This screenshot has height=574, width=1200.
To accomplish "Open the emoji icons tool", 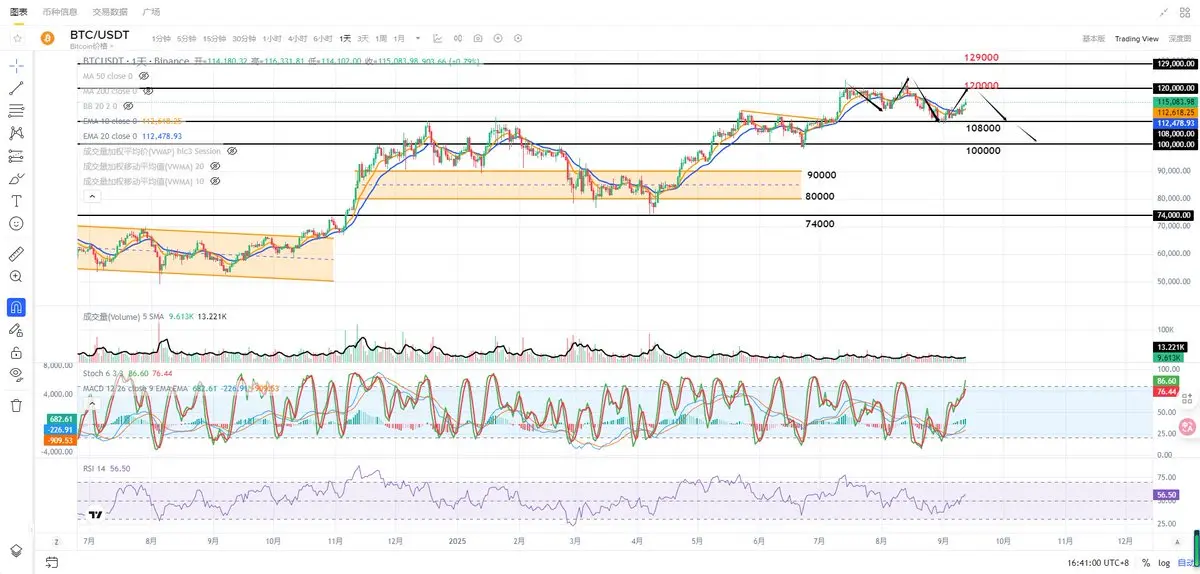I will pyautogui.click(x=16, y=223).
